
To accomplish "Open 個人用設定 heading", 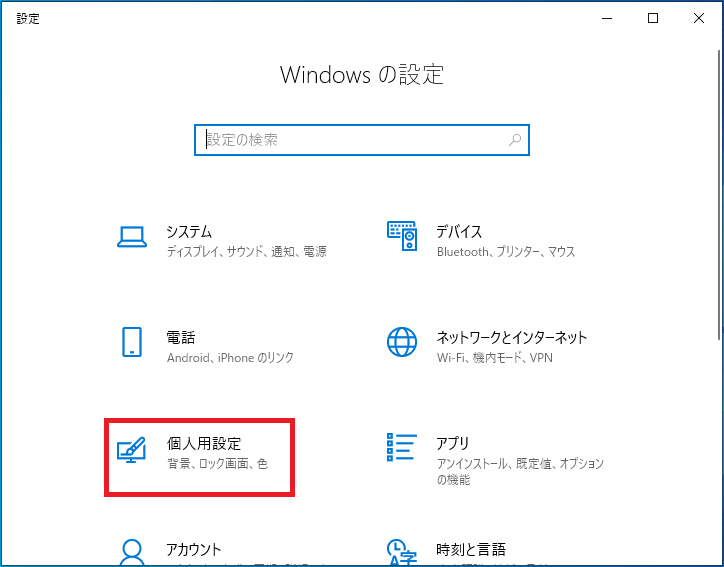I will tap(204, 444).
